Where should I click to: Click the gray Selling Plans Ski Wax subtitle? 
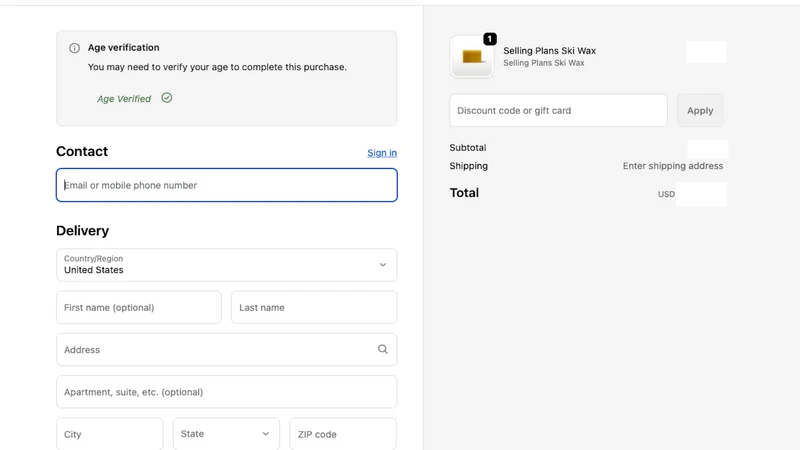click(544, 63)
